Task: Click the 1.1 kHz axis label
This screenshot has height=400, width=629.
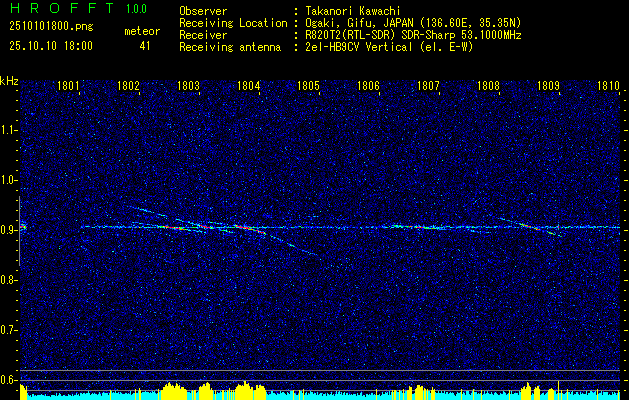Action: 9,130
